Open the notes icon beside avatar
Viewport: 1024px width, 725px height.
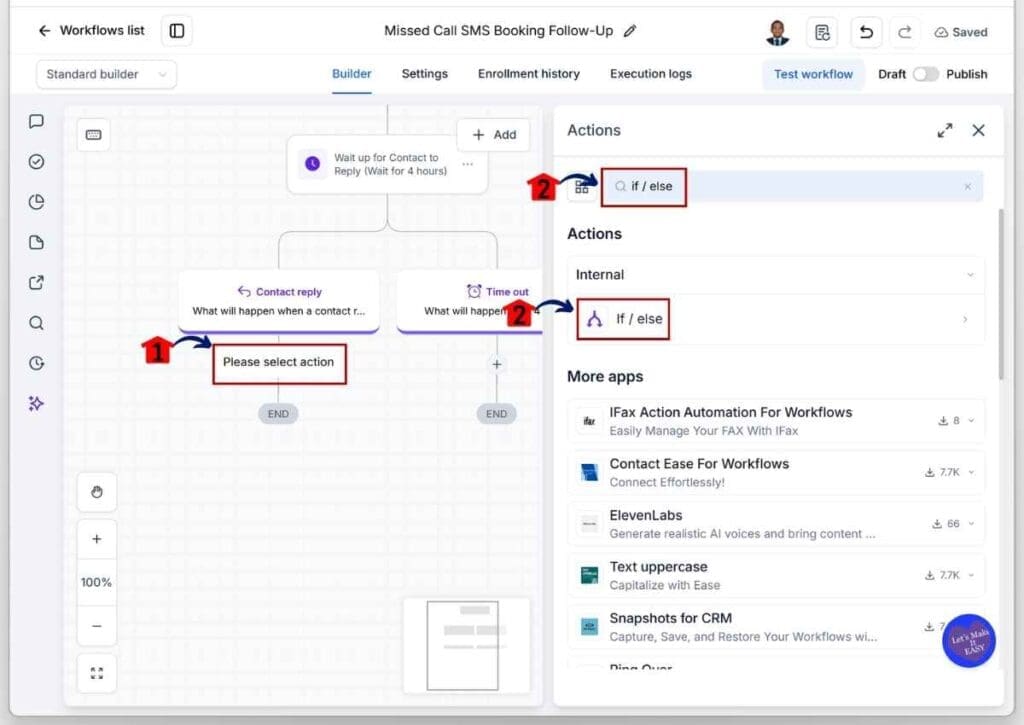(822, 31)
